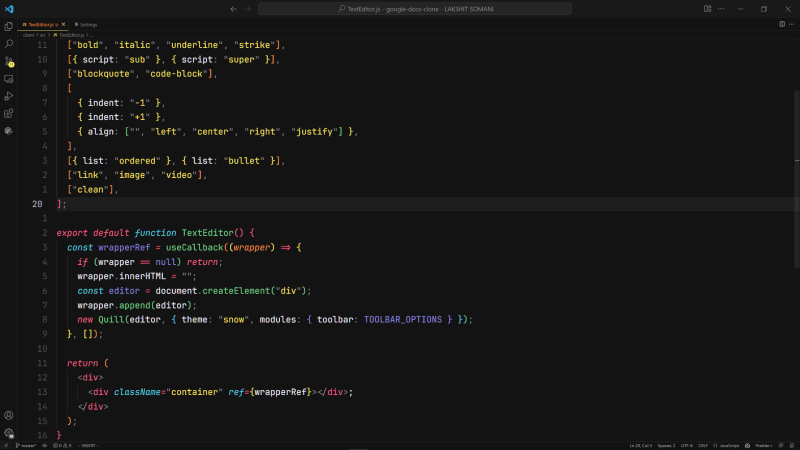Viewport: 800px width, 450px height.
Task: Click the vertical scrollbar of the editor
Action: coord(797,179)
